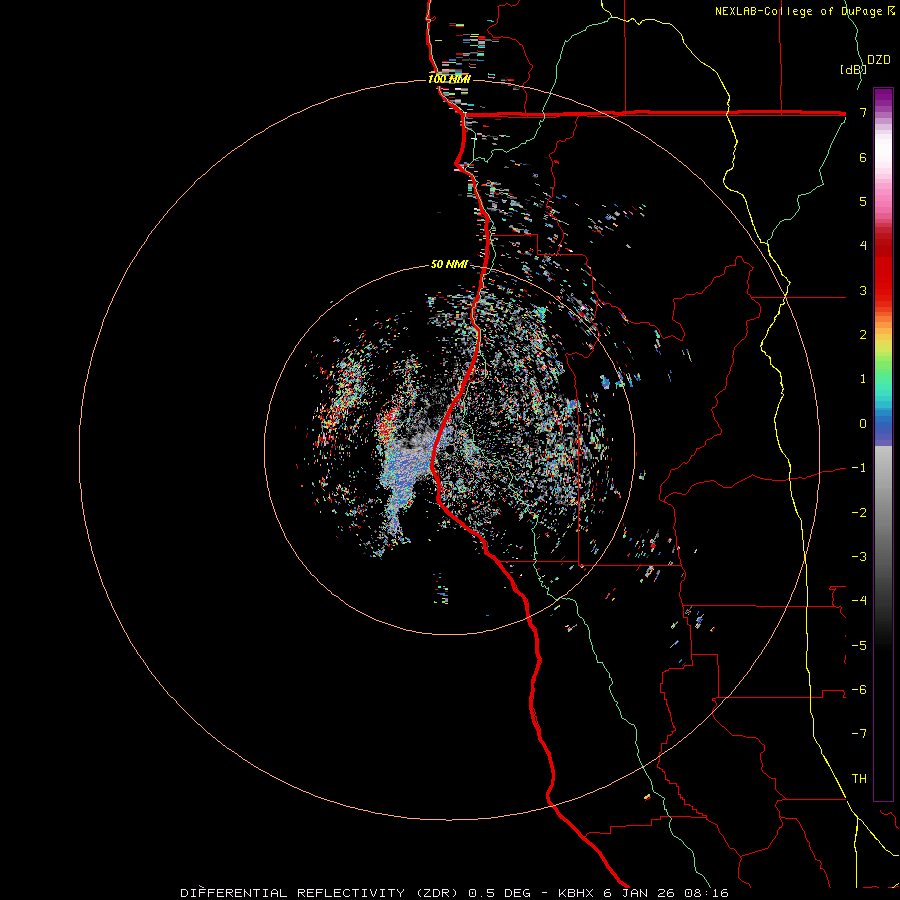Click the scale value 1

[863, 379]
